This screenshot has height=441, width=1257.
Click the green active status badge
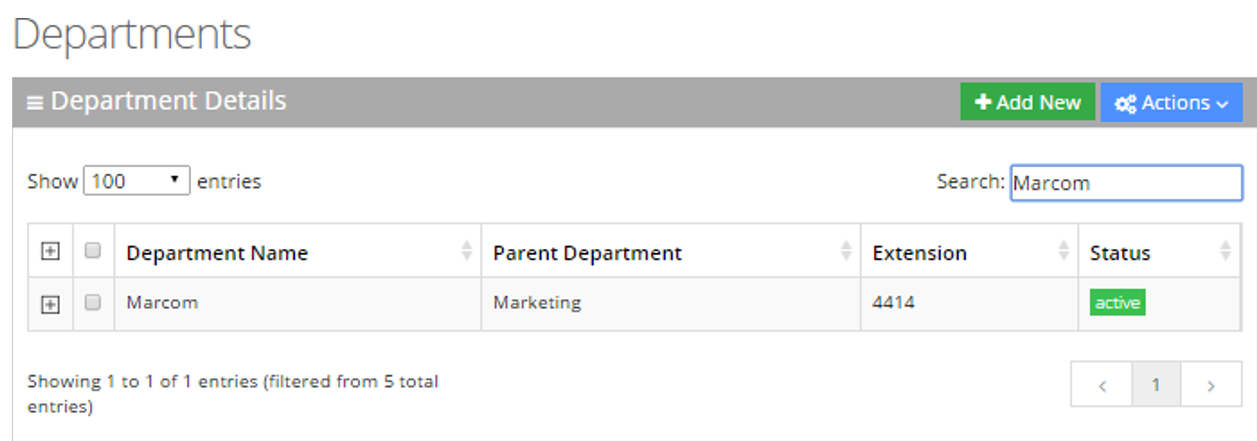point(1117,303)
